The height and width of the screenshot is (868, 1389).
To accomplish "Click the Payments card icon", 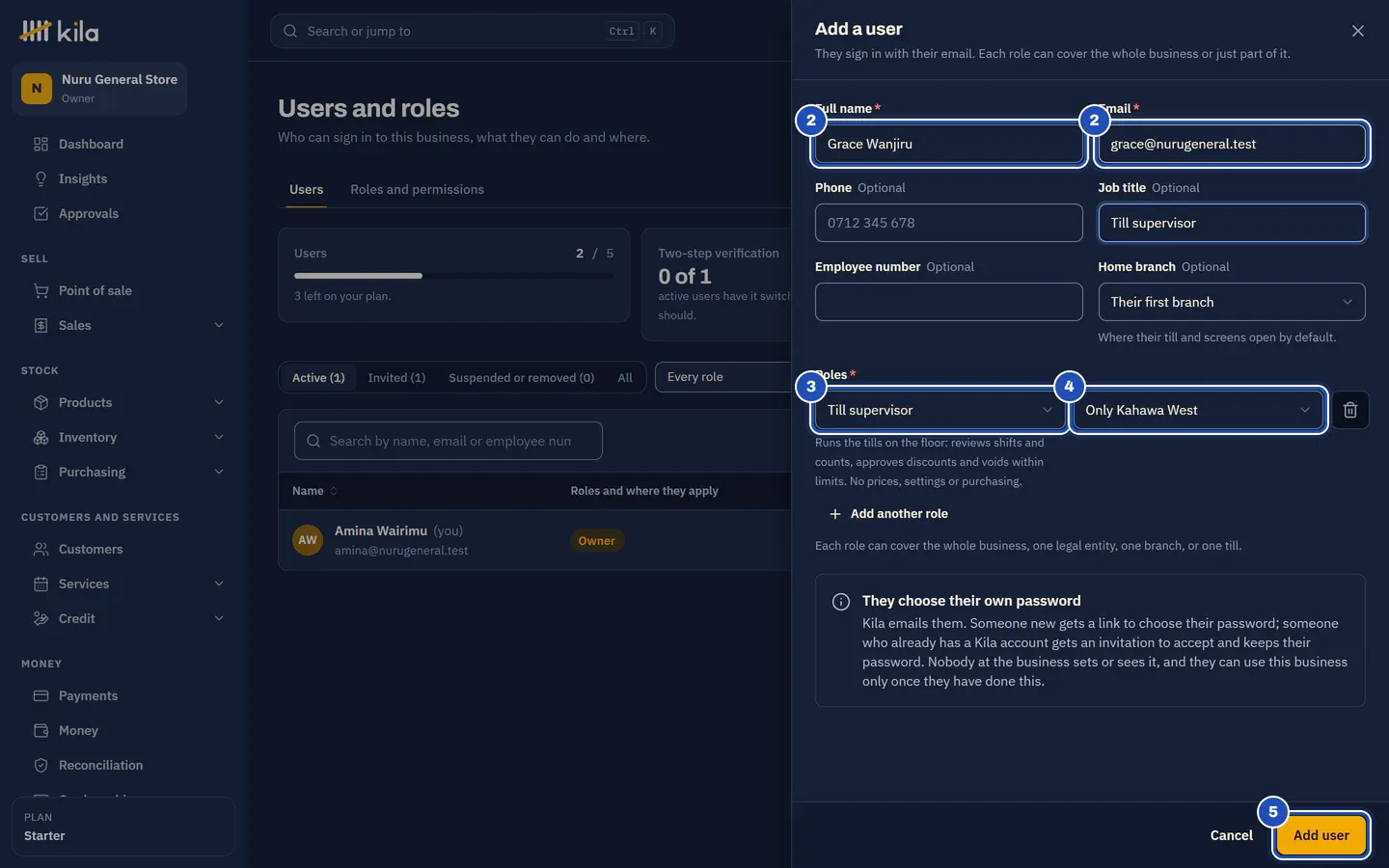I will point(41,696).
